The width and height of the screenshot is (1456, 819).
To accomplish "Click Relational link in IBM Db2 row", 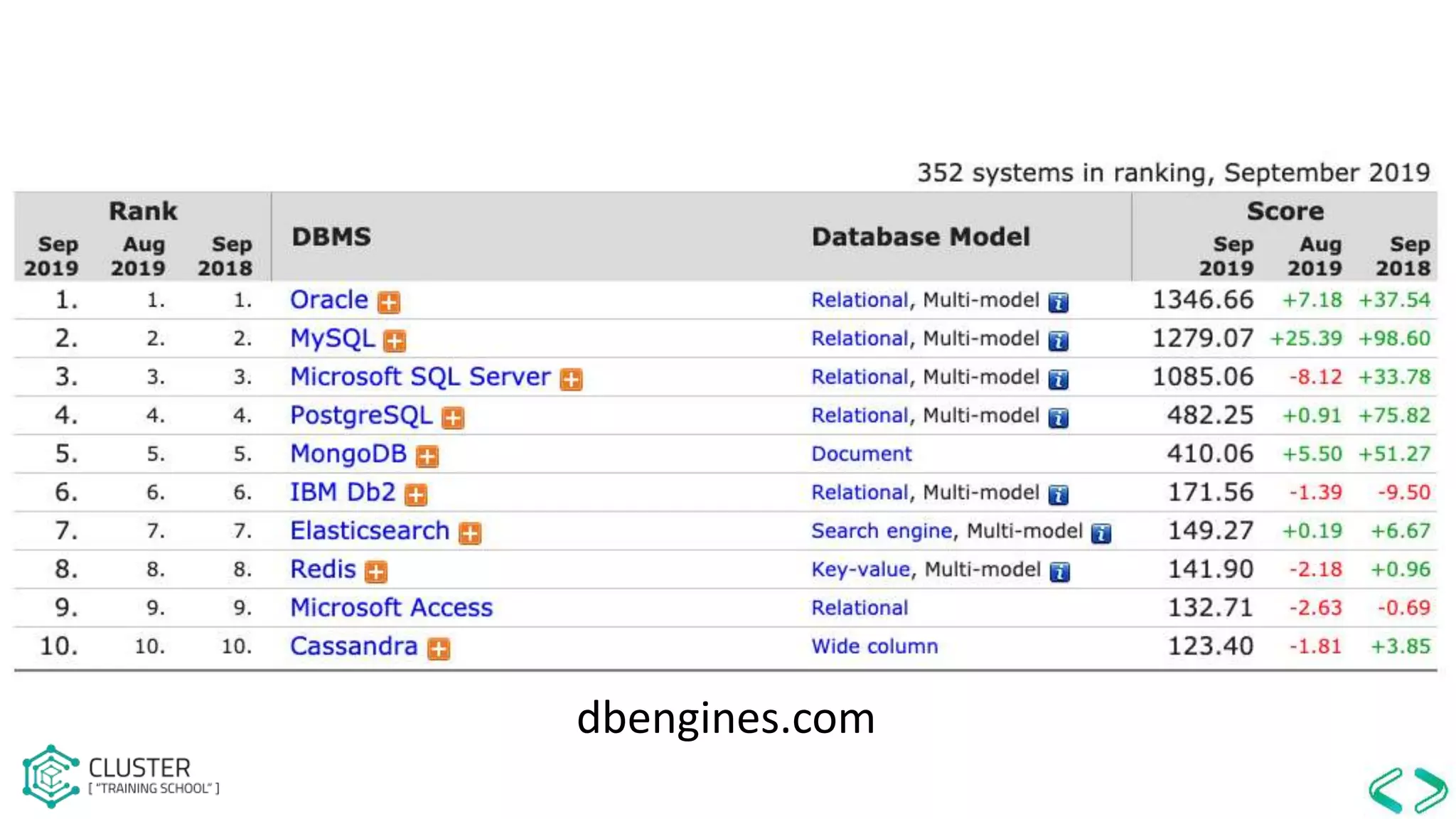I will [860, 493].
